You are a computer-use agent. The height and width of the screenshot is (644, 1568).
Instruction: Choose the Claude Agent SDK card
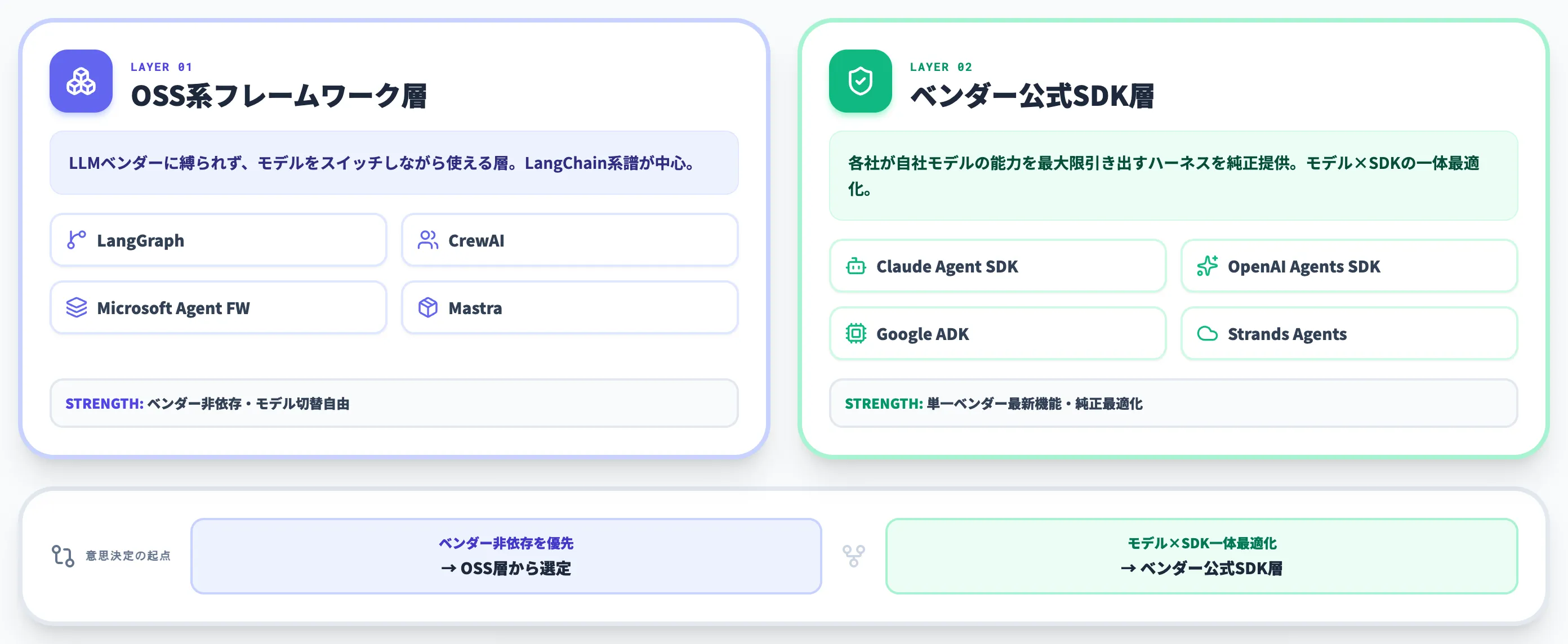click(997, 266)
